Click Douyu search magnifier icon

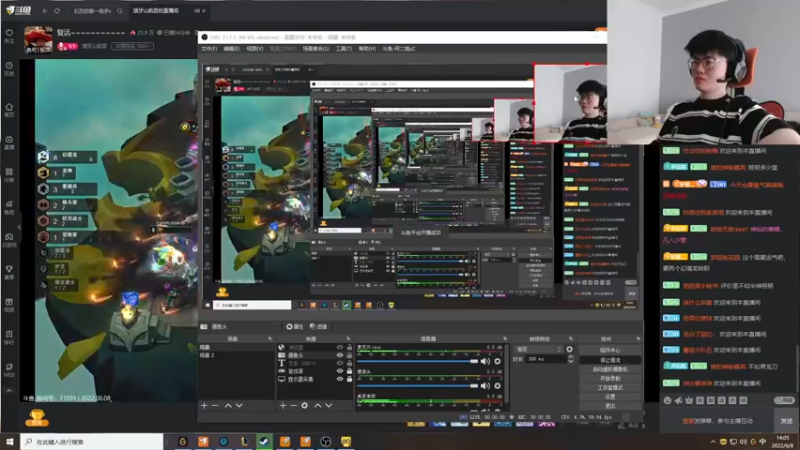point(119,11)
